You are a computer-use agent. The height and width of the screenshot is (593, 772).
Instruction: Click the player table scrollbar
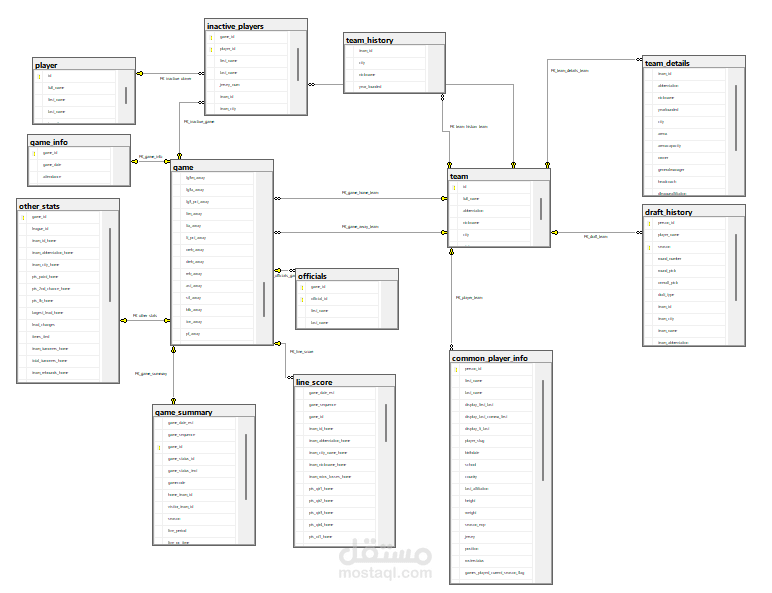[126, 97]
